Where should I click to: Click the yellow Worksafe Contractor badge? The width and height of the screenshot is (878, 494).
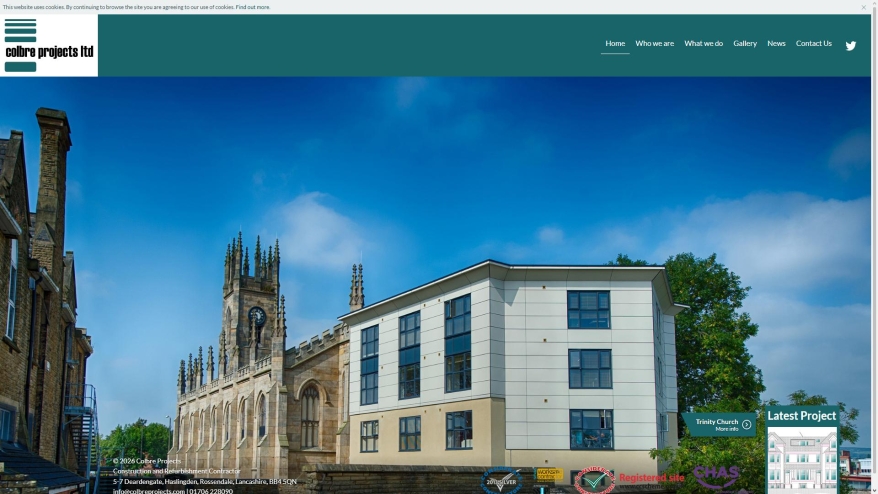click(549, 475)
